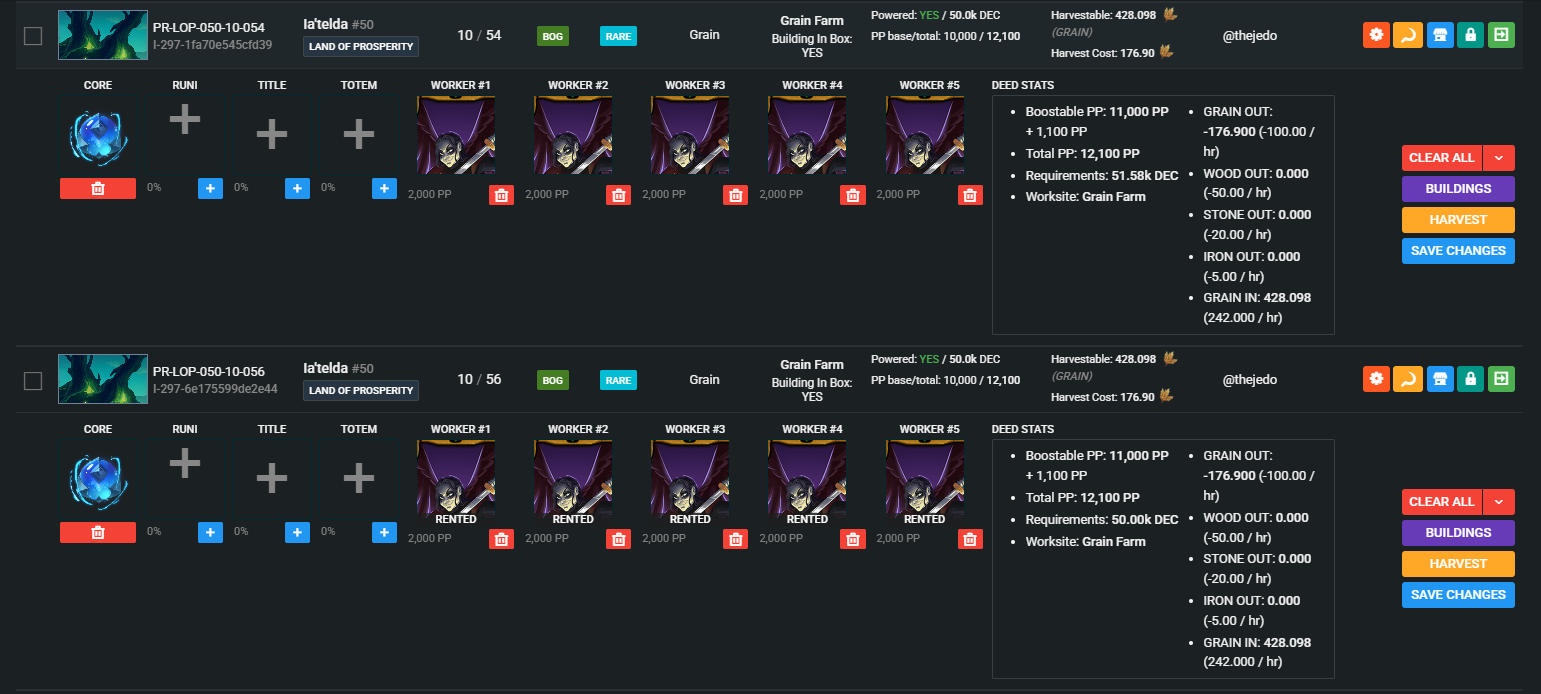Remove the Core item on deed PR-LOP-050-10-054
This screenshot has width=1541, height=694.
pyautogui.click(x=98, y=188)
